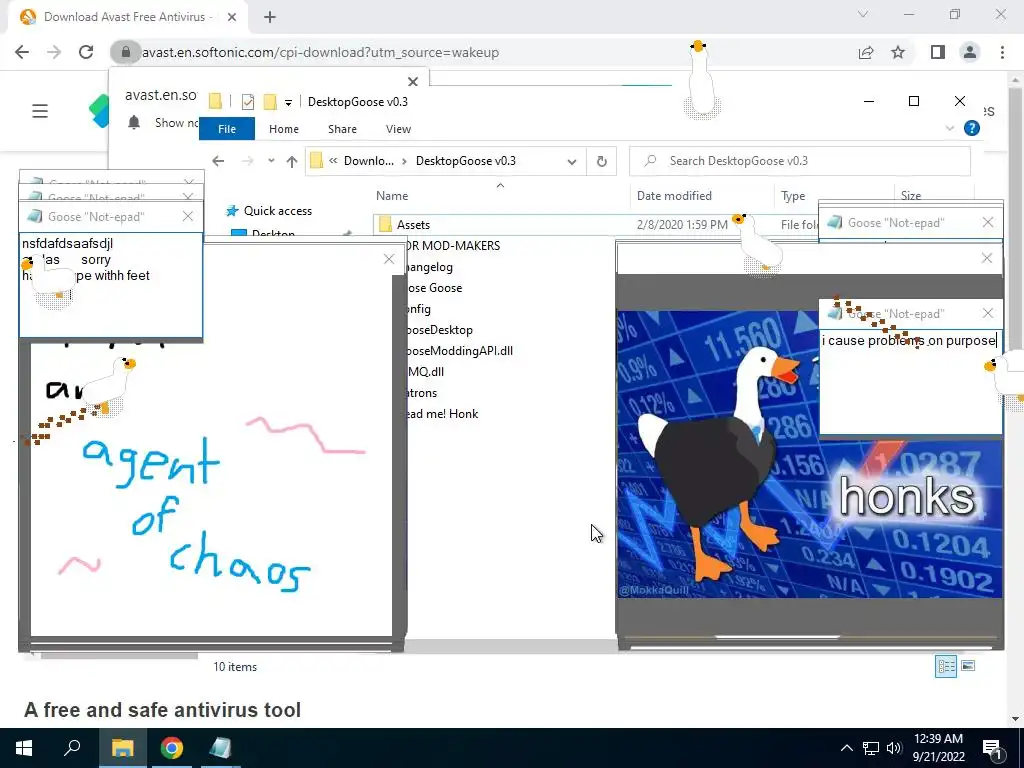Show hidden tray icons chevron
The height and width of the screenshot is (768, 1024).
pos(846,748)
